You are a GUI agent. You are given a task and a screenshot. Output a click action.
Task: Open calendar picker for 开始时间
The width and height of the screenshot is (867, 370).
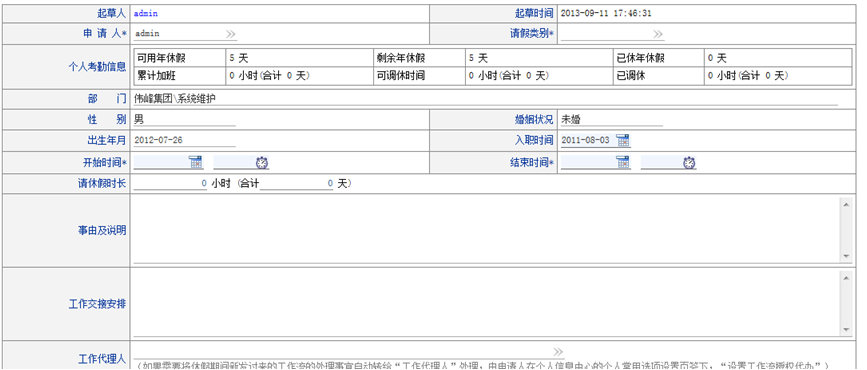click(196, 162)
